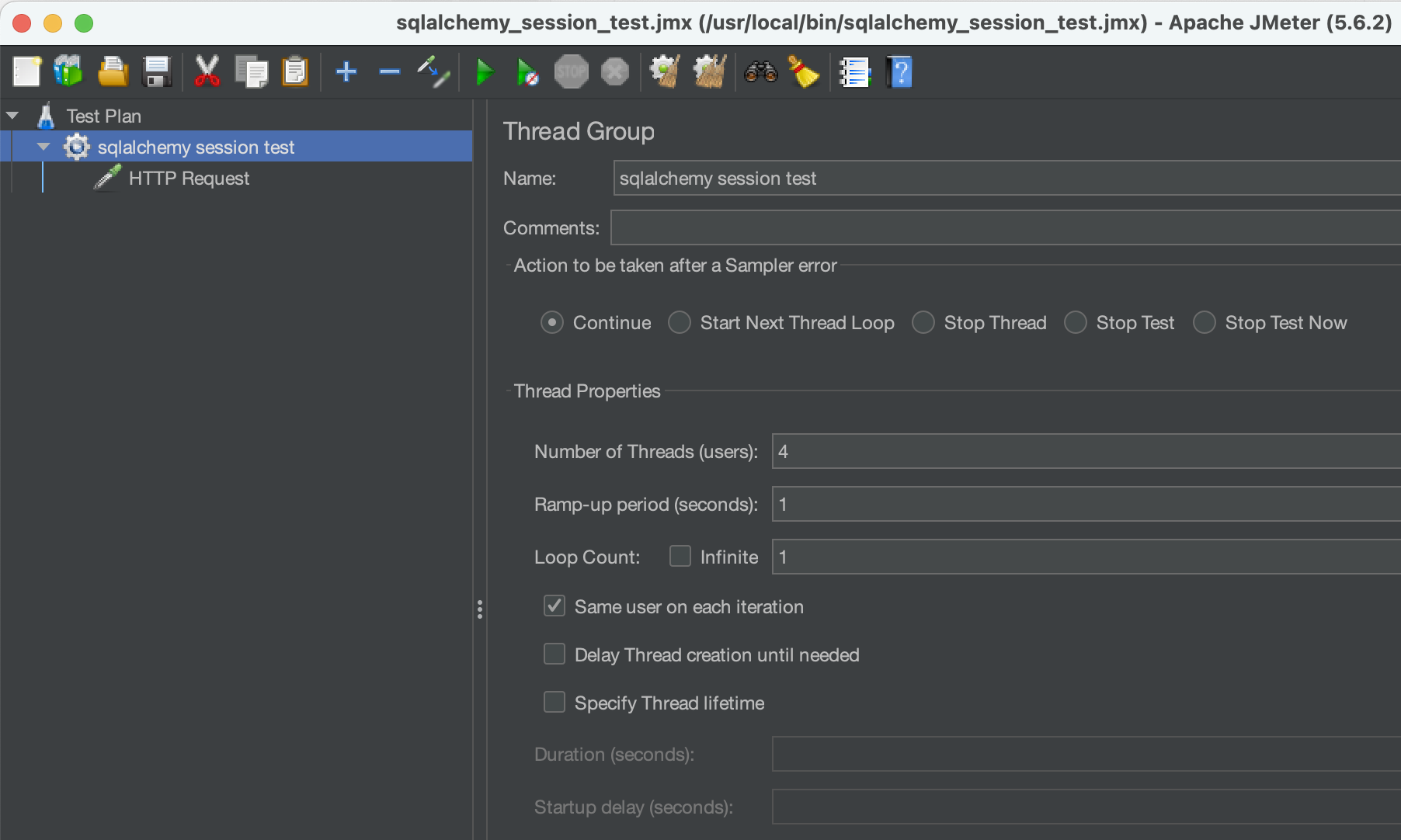Select Test Plan in the tree
The width and height of the screenshot is (1401, 840).
(104, 116)
